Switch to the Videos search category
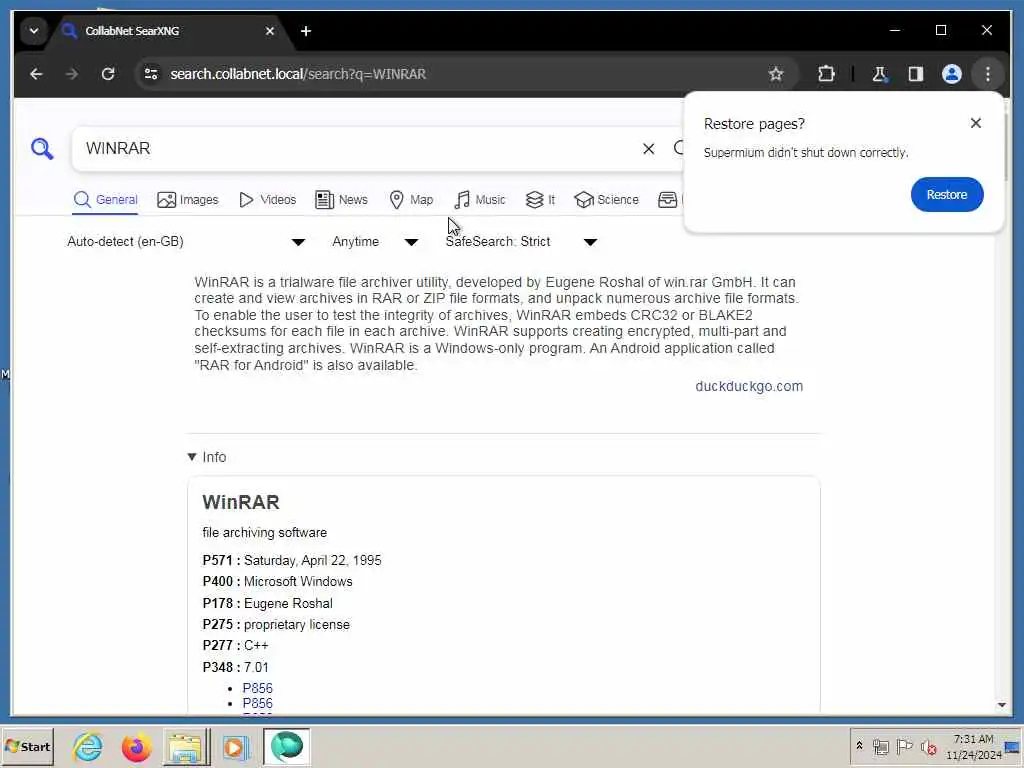 pyautogui.click(x=268, y=200)
